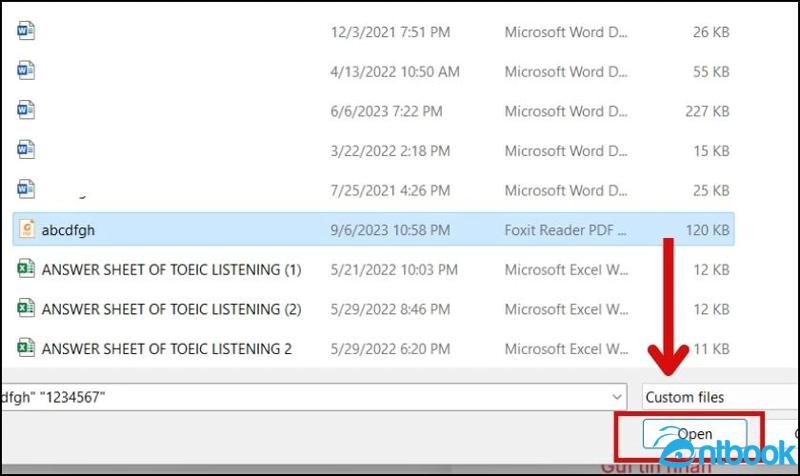This screenshot has width=800, height=476.
Task: Click the date 5/21/2022 10:03 PM
Action: point(394,270)
